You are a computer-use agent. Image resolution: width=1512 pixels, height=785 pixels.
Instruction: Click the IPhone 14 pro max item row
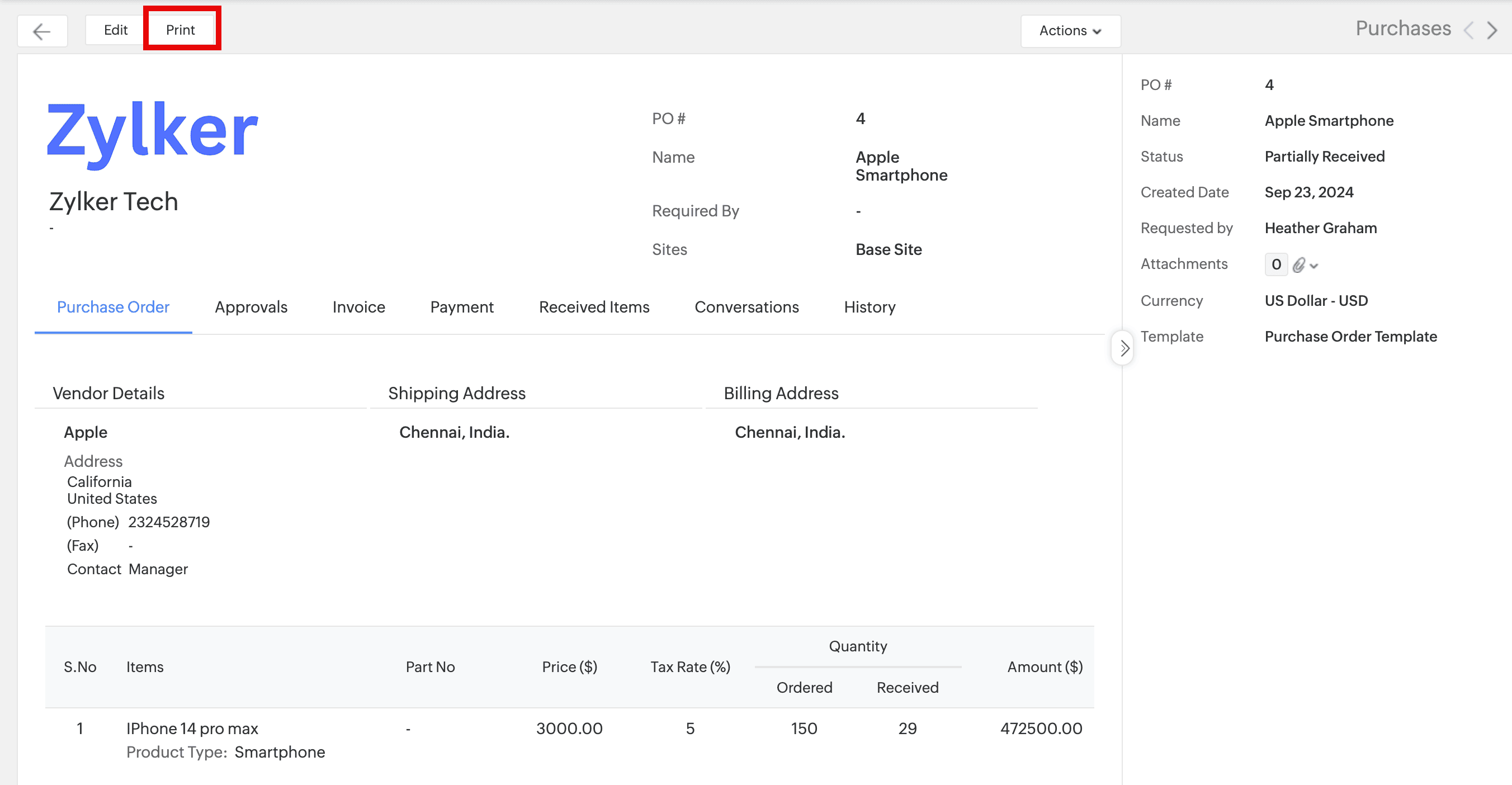pyautogui.click(x=192, y=728)
